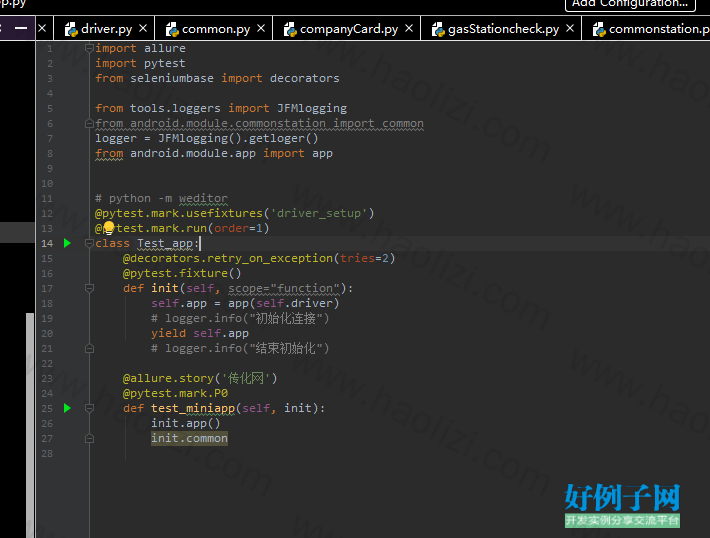Screen dimensions: 710x538
Task: Run class Test_app via gutter arrow
Action: click(67, 243)
